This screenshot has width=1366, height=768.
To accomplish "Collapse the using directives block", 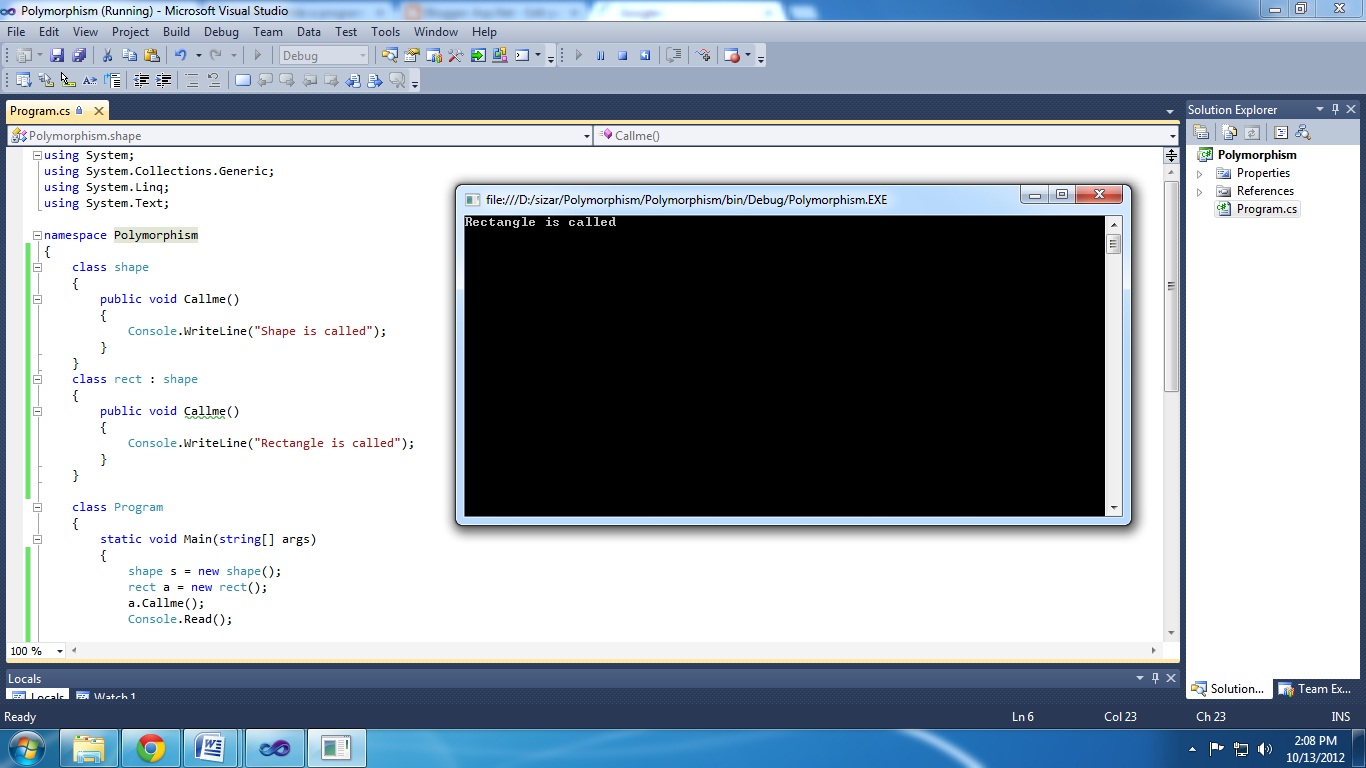I will pos(37,155).
